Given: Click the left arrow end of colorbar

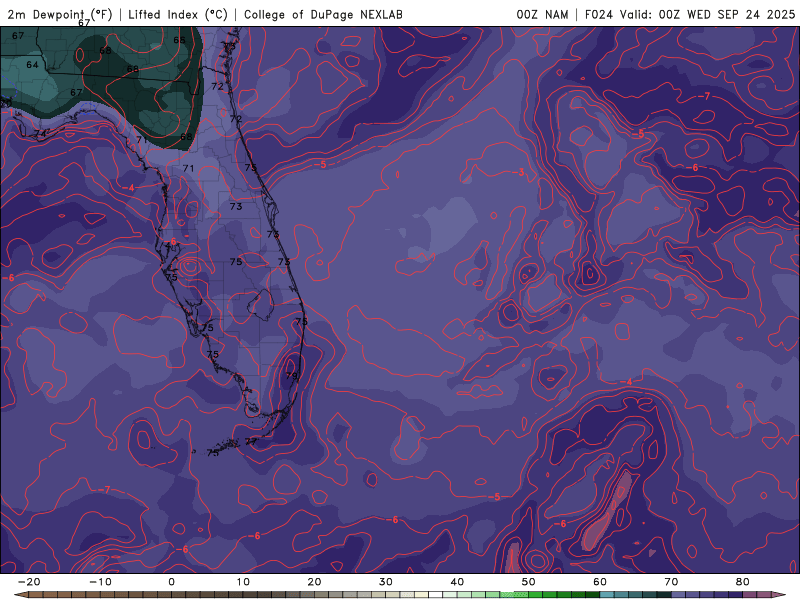Looking at the screenshot, I should tap(19, 595).
